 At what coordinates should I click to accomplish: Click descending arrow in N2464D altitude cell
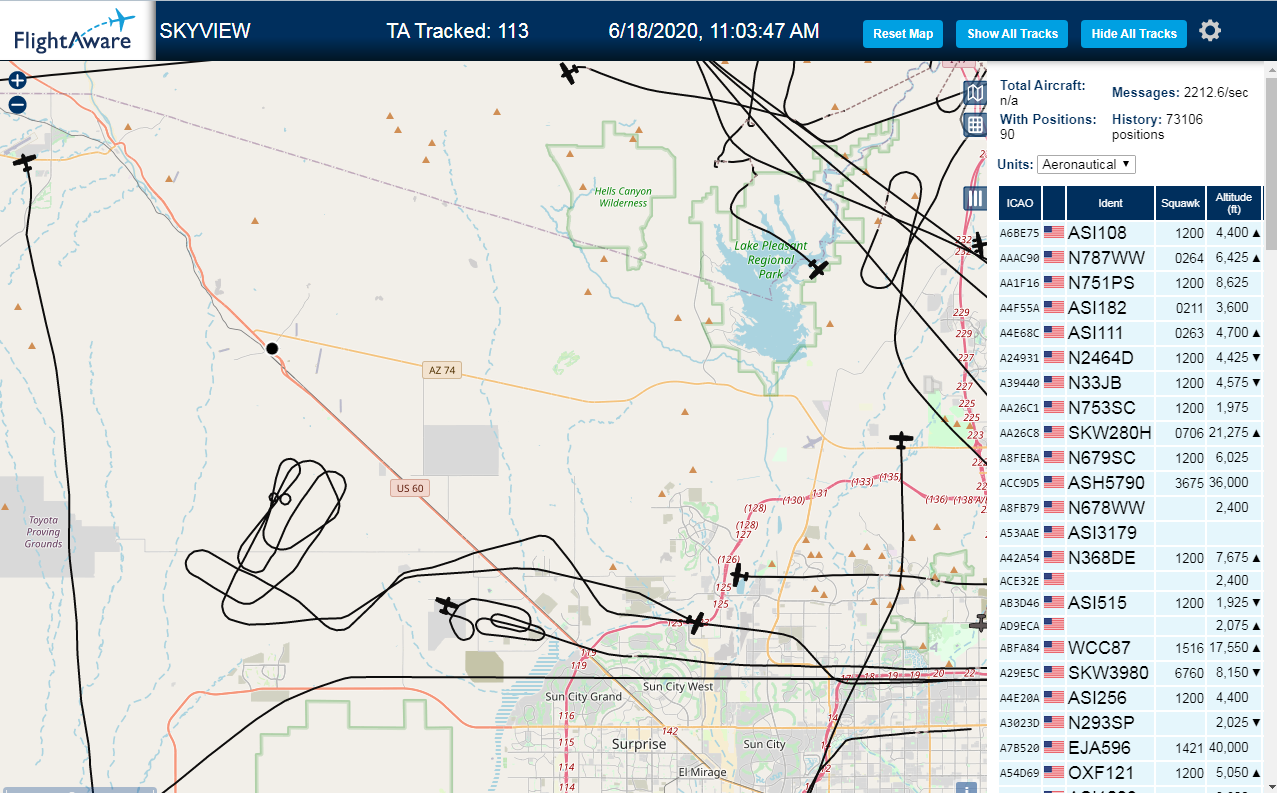click(1257, 357)
